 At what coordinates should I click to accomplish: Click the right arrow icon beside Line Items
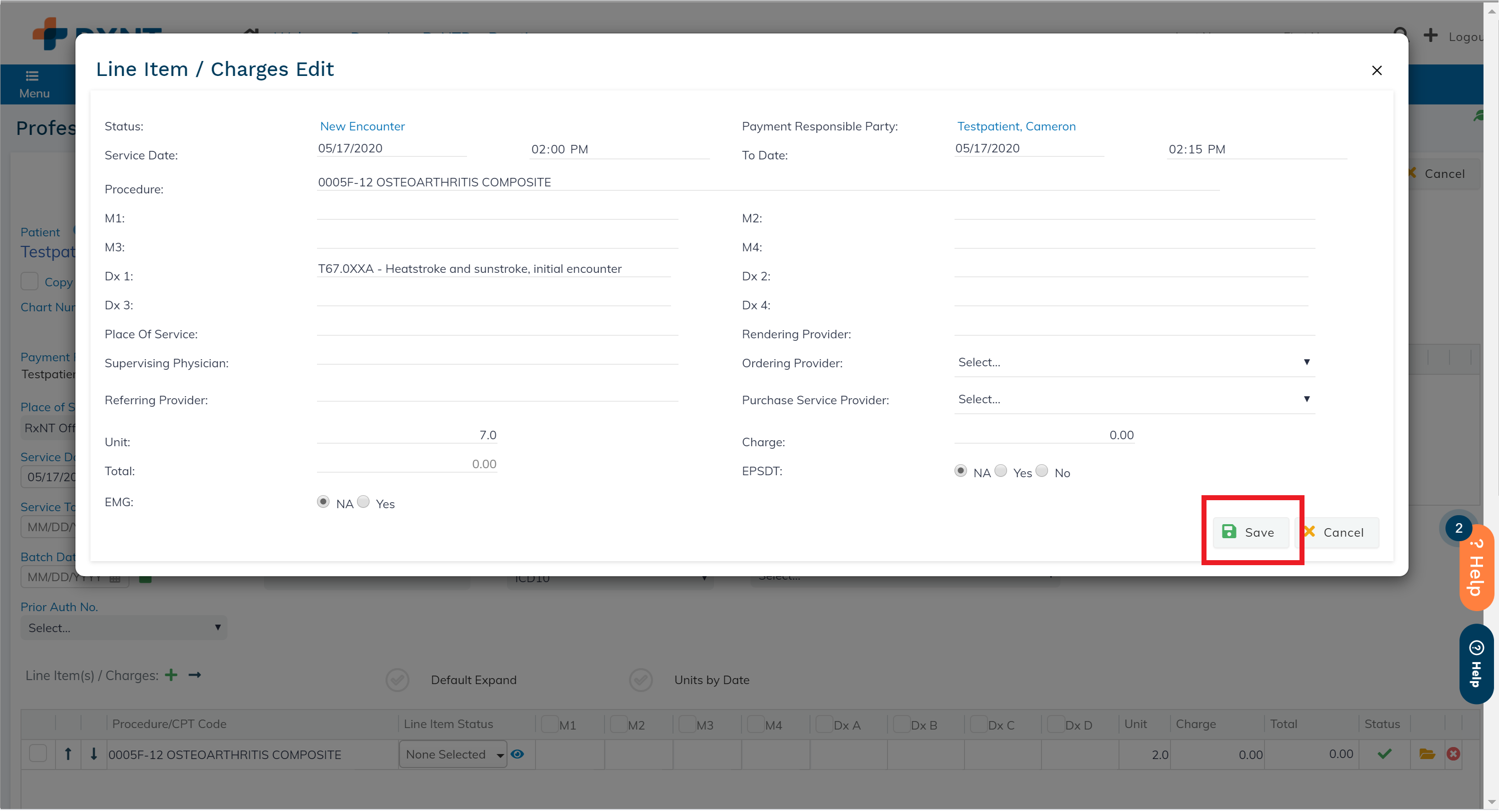point(194,675)
